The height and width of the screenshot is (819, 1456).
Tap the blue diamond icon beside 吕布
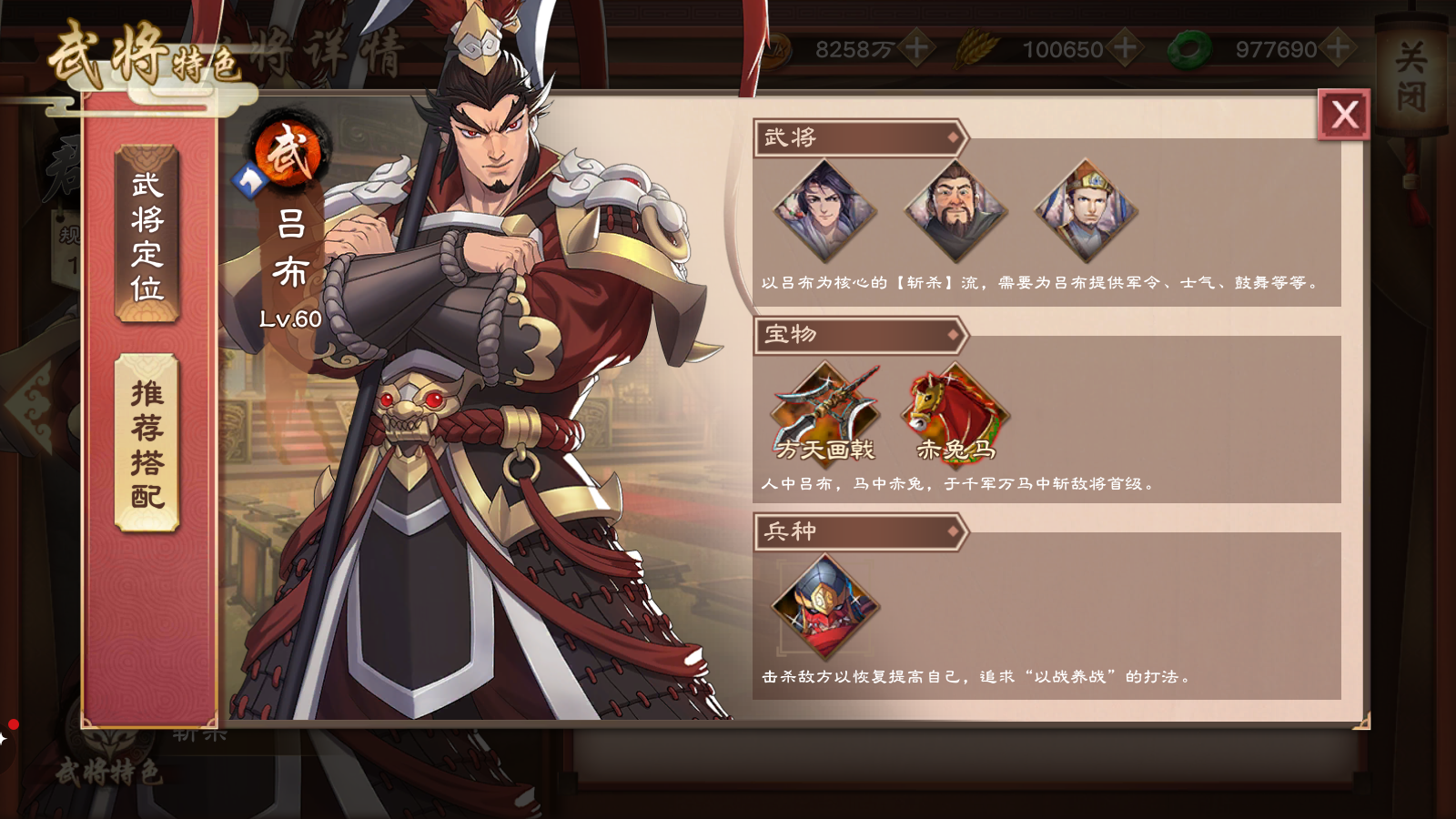coord(248,181)
